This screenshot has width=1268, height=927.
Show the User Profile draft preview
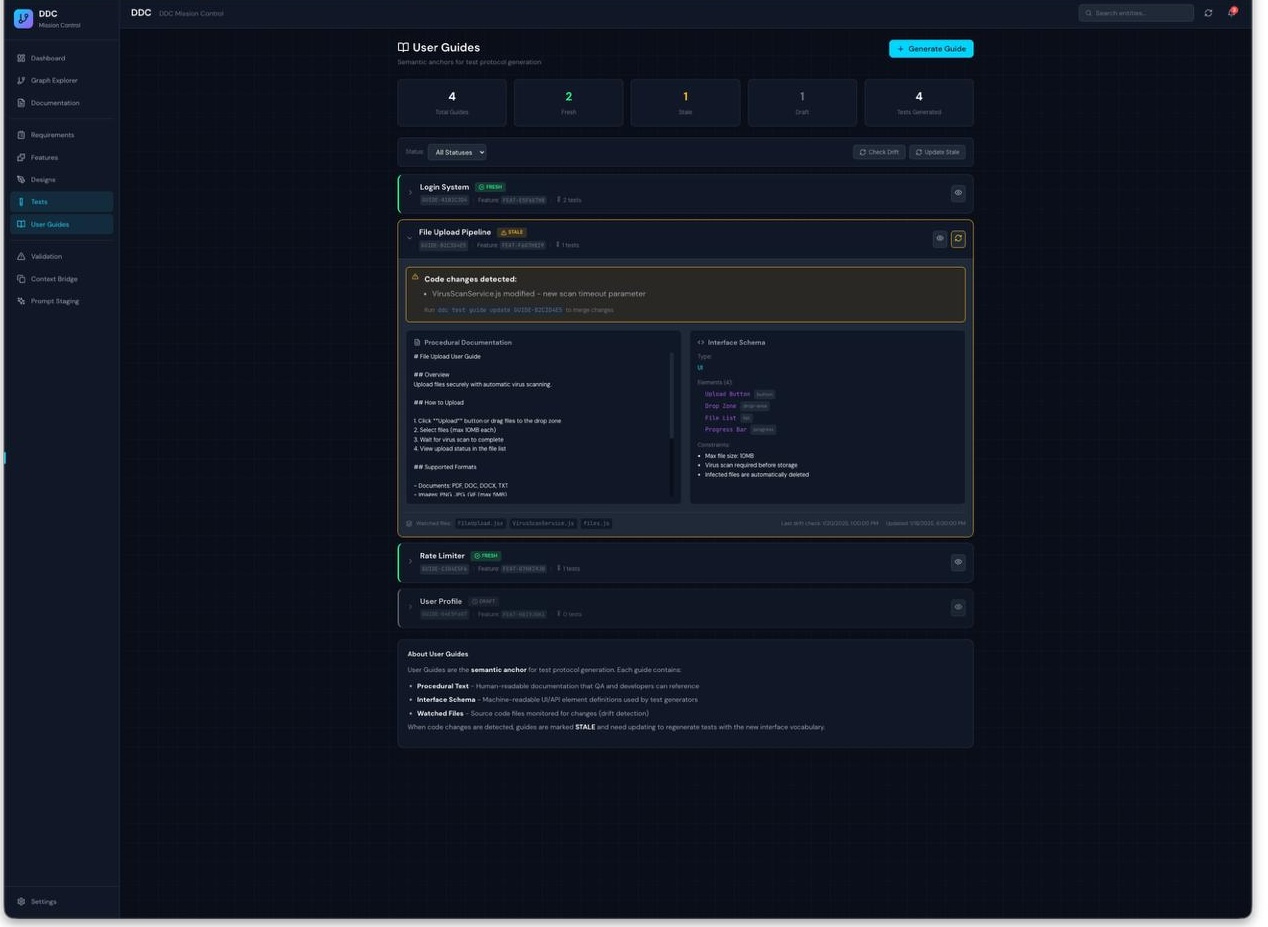pos(957,606)
